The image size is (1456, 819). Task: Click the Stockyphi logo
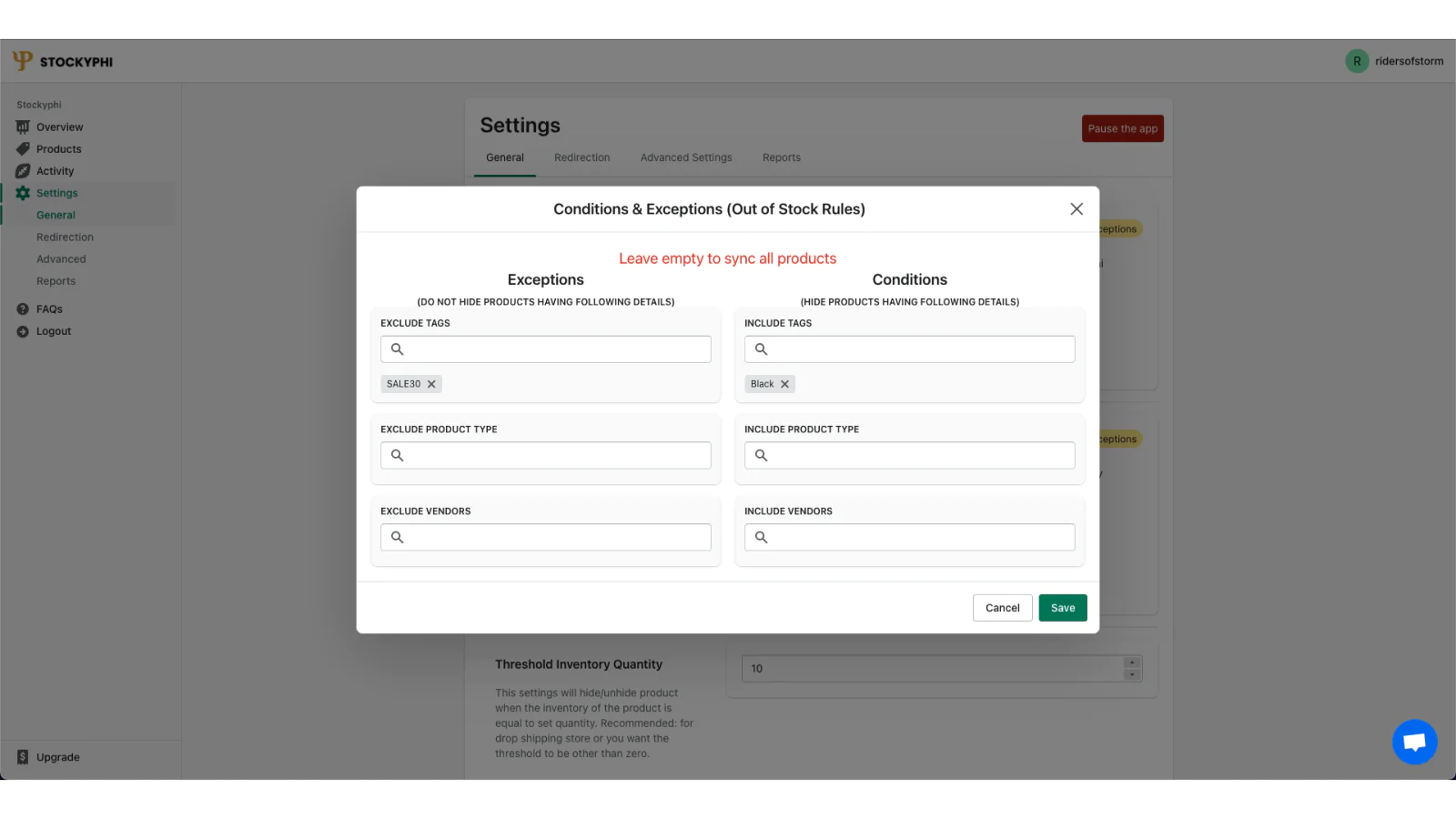pos(63,61)
